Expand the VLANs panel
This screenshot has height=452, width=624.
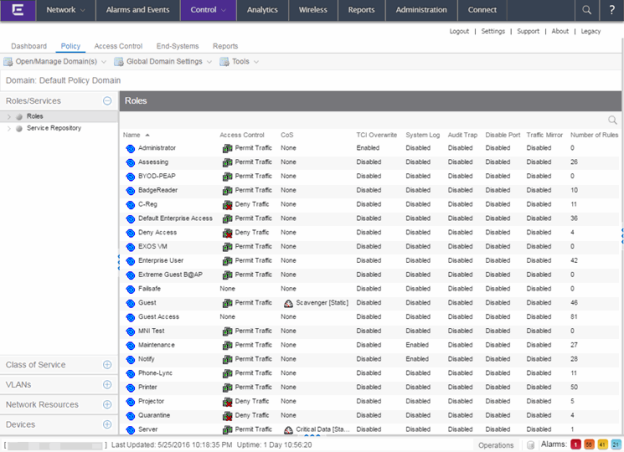(x=107, y=385)
